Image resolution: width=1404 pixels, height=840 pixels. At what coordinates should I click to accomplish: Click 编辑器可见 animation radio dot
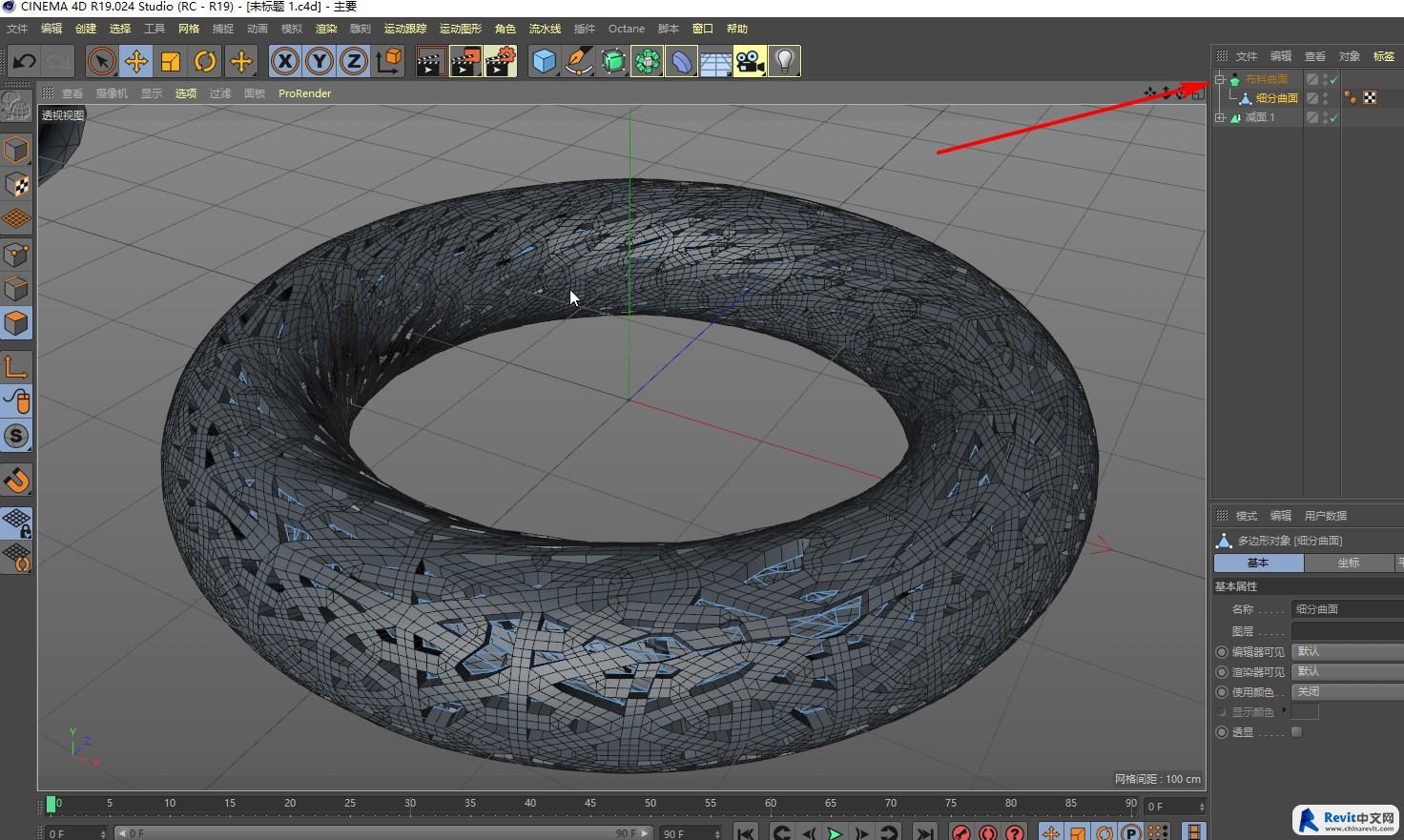click(x=1222, y=652)
